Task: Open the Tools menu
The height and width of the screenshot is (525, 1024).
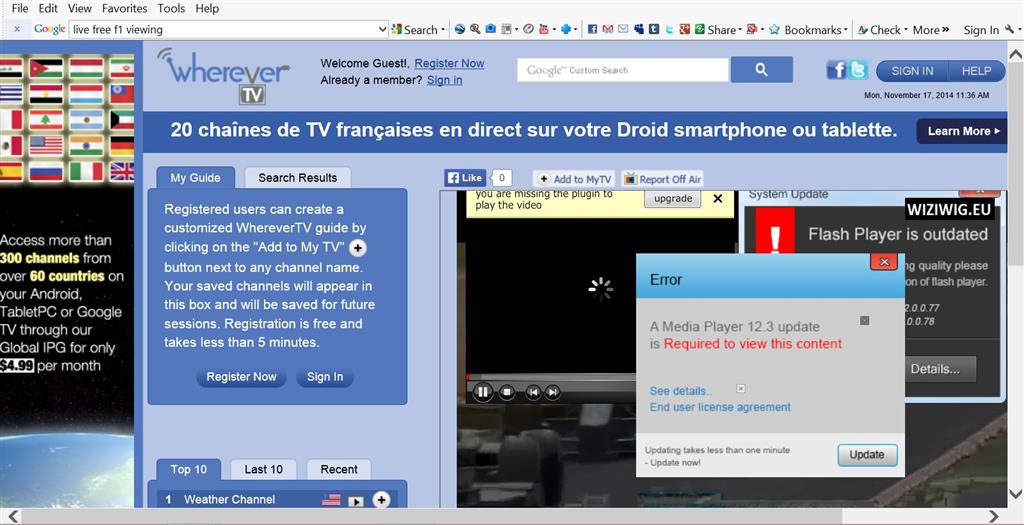Action: 171,8
